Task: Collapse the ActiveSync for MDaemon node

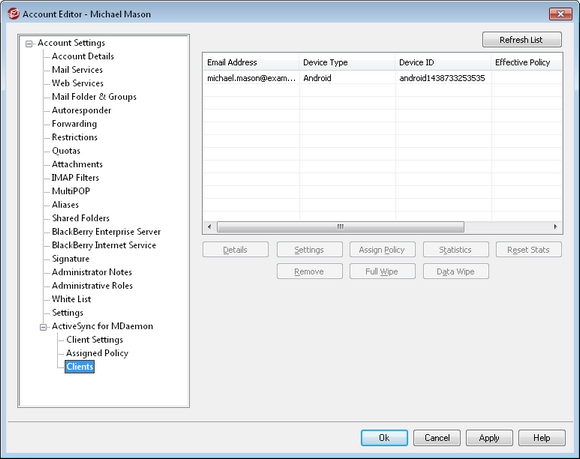Action: (43, 327)
